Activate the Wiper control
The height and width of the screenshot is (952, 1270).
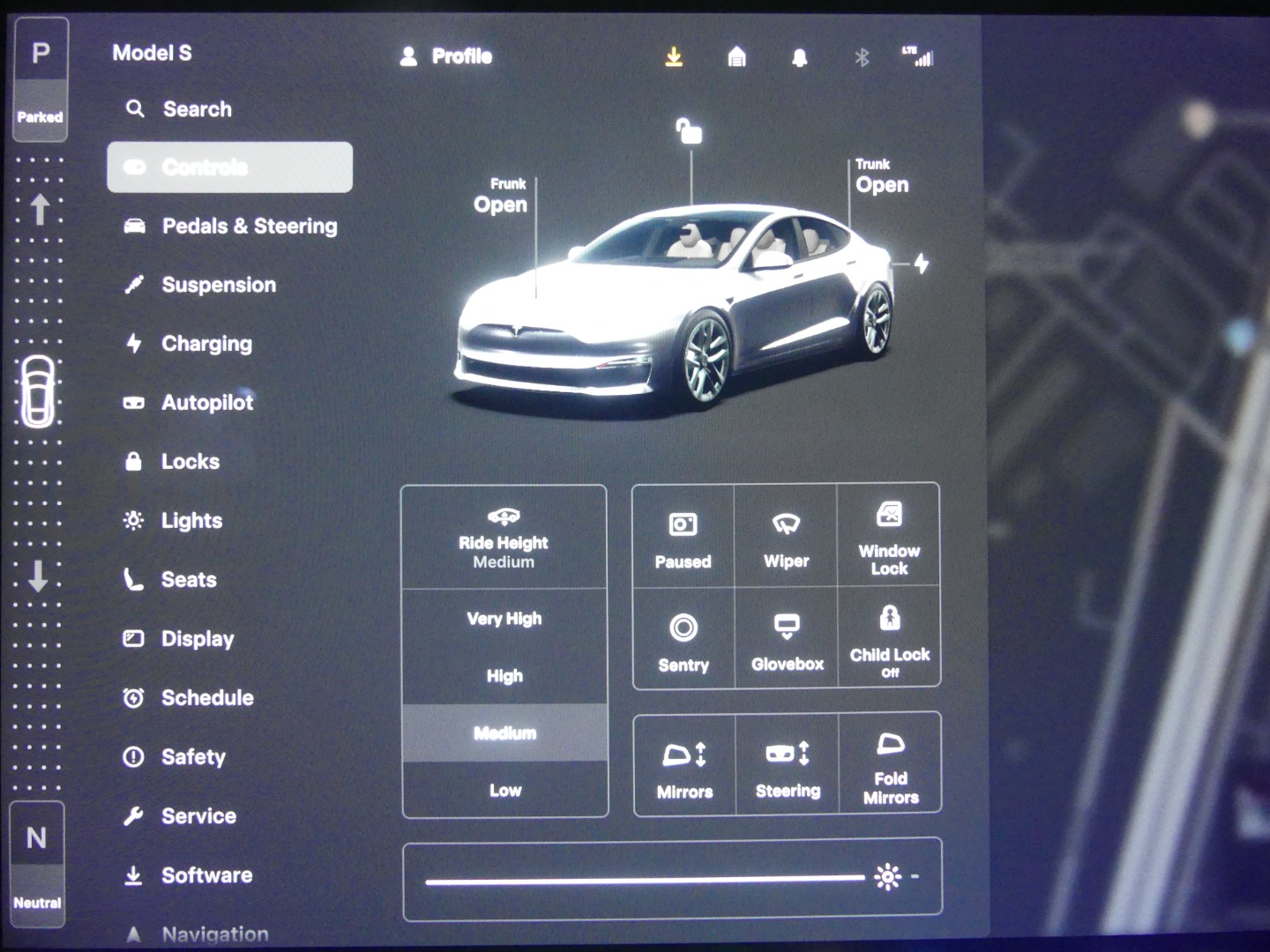pos(786,536)
